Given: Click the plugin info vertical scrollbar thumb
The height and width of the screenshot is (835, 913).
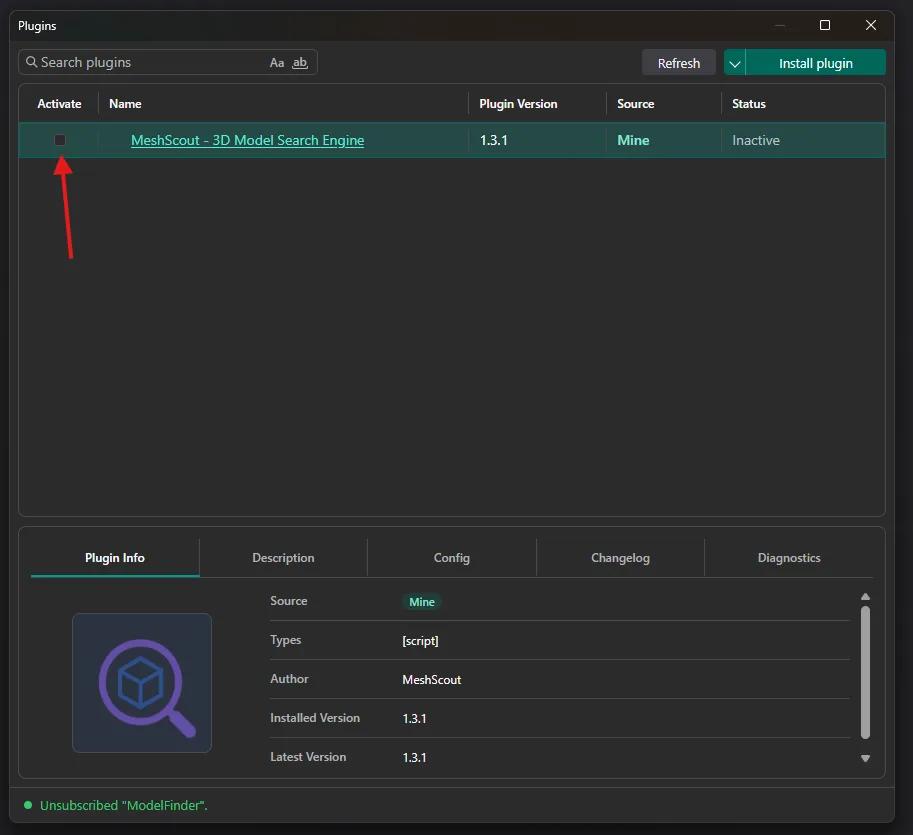Looking at the screenshot, I should click(865, 673).
